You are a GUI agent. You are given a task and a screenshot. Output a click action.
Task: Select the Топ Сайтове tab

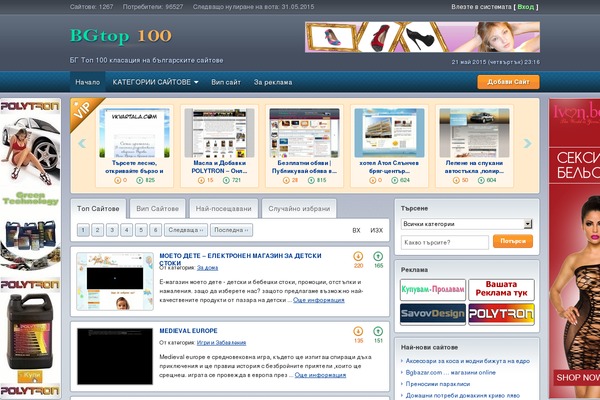coord(98,209)
